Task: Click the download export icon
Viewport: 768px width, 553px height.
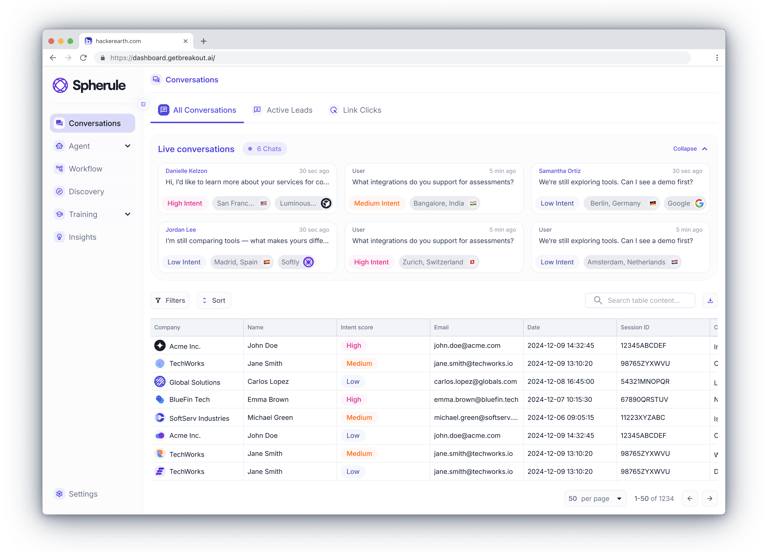Action: [710, 300]
